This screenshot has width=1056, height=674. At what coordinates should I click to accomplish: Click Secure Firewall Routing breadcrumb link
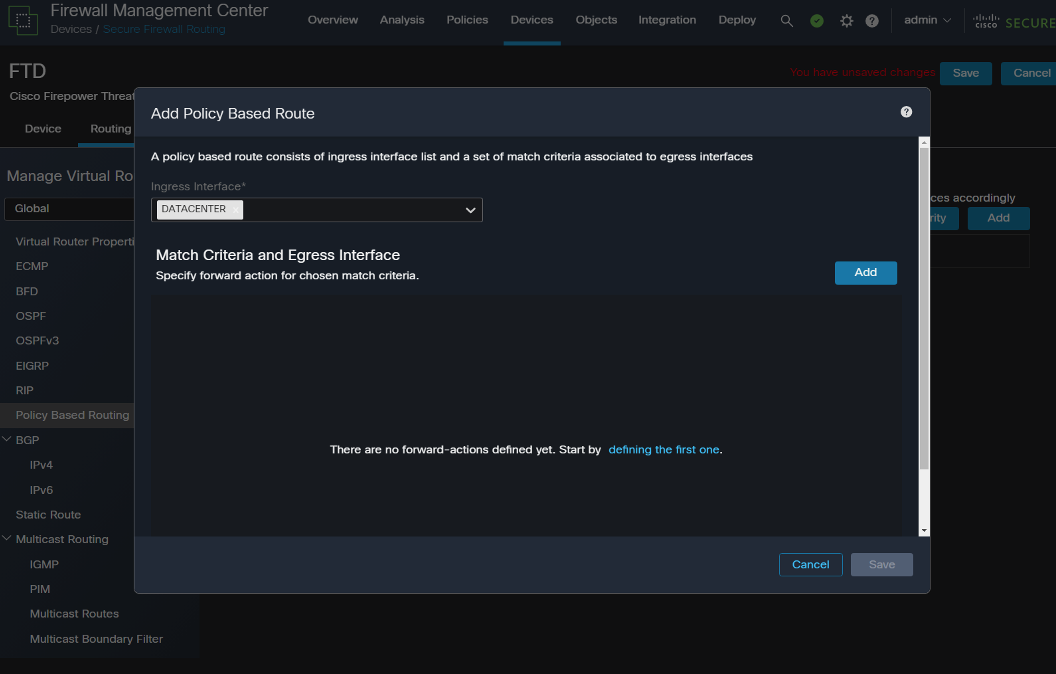[x=164, y=30]
